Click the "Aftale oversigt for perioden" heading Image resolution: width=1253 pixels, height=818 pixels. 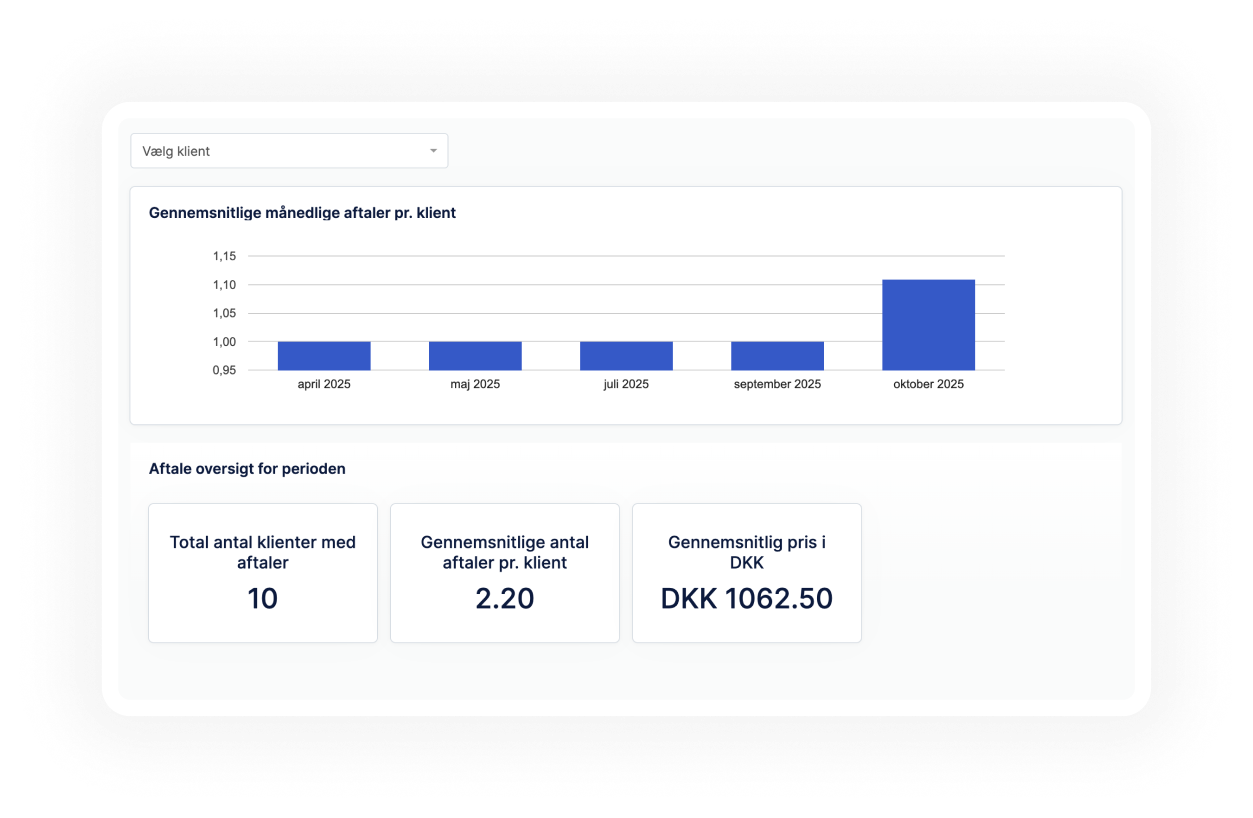[247, 468]
